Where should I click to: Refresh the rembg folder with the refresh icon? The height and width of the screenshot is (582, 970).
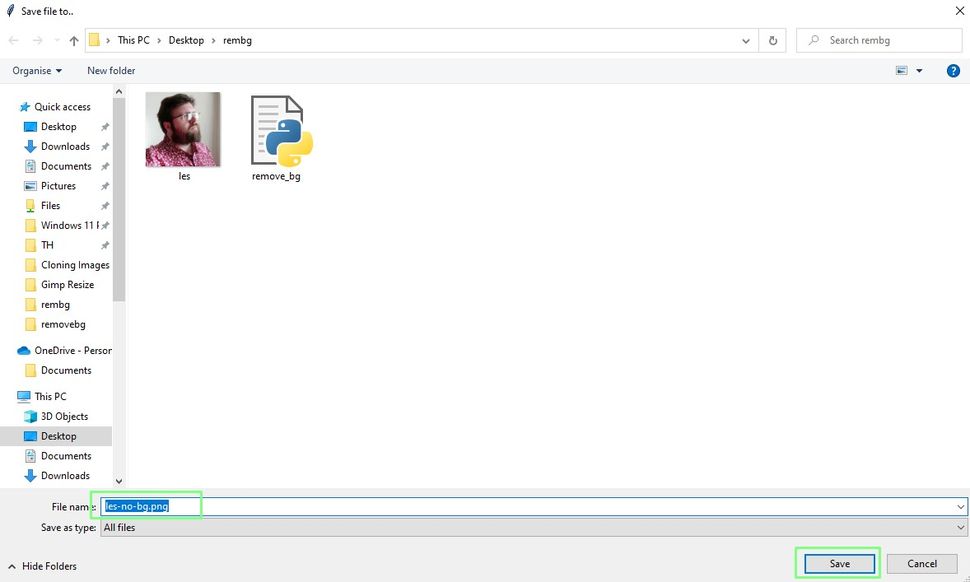pyautogui.click(x=771, y=40)
